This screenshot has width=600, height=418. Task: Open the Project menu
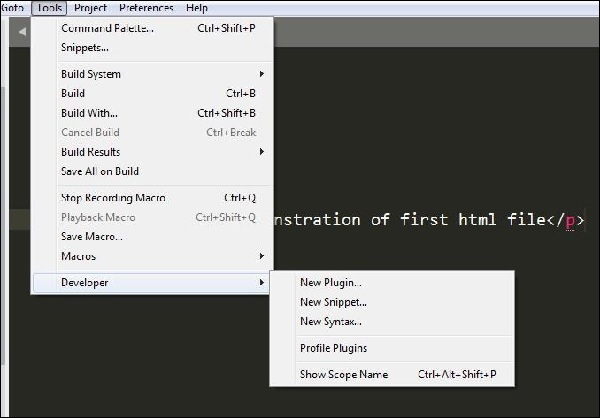point(91,7)
